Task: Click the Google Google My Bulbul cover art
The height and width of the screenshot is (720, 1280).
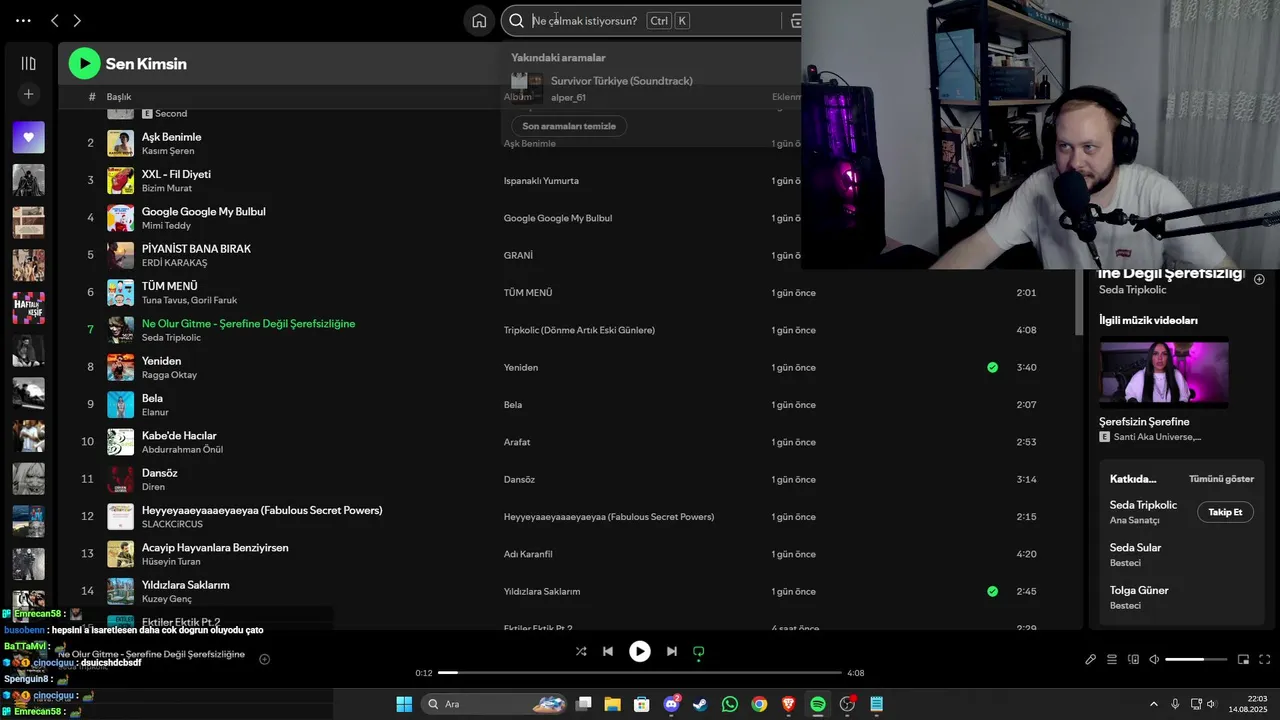Action: (x=120, y=218)
